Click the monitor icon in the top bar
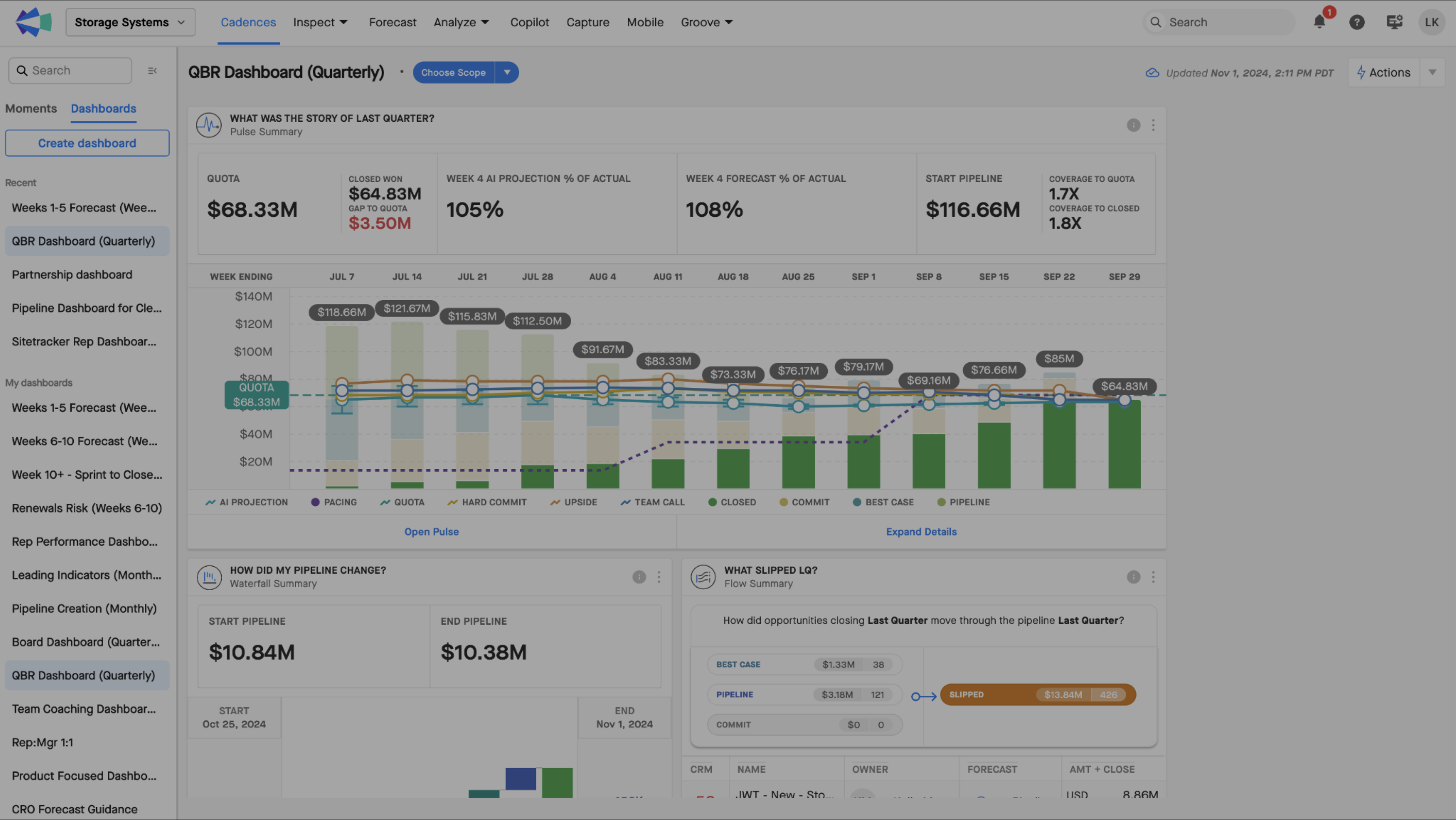 click(1394, 22)
